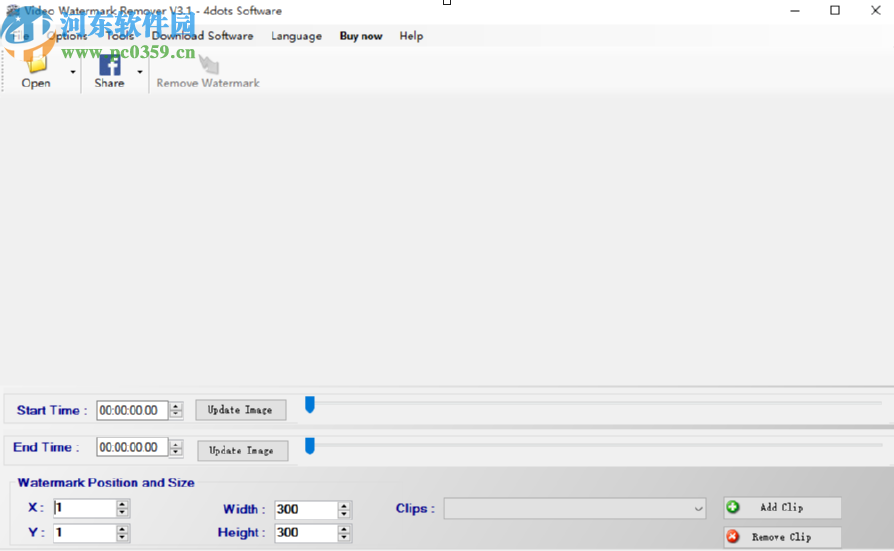Click the red X Remove Clip icon

click(733, 537)
